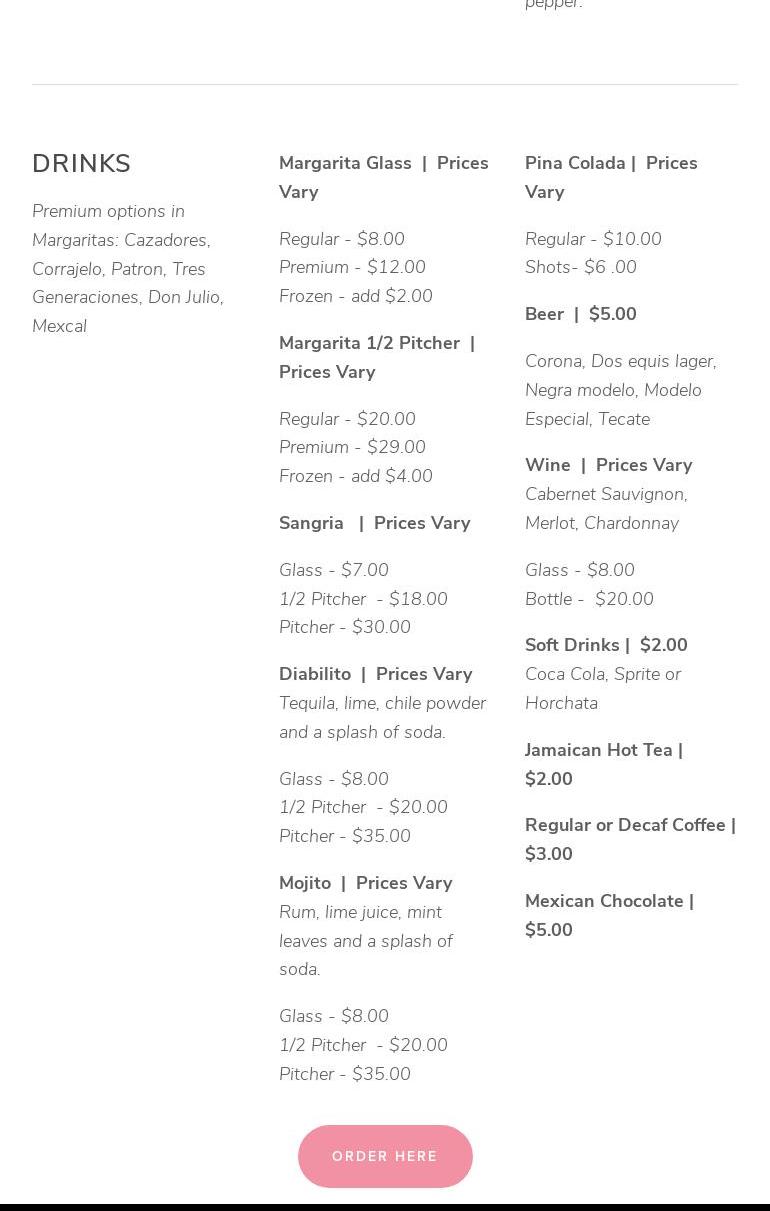Click the Mexican Chocolate item

609,915
